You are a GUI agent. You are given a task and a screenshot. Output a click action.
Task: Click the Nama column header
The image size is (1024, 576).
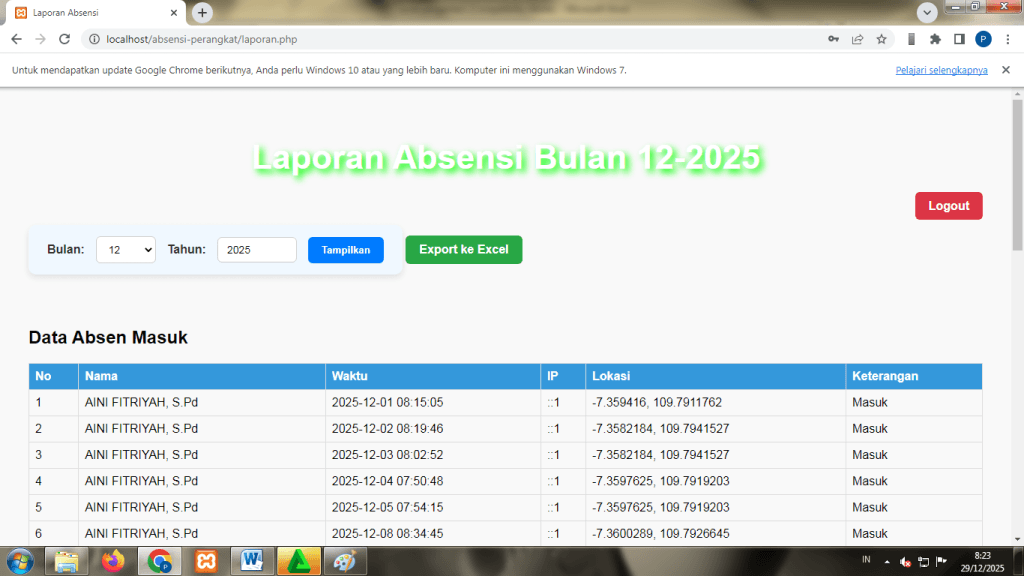pos(202,376)
